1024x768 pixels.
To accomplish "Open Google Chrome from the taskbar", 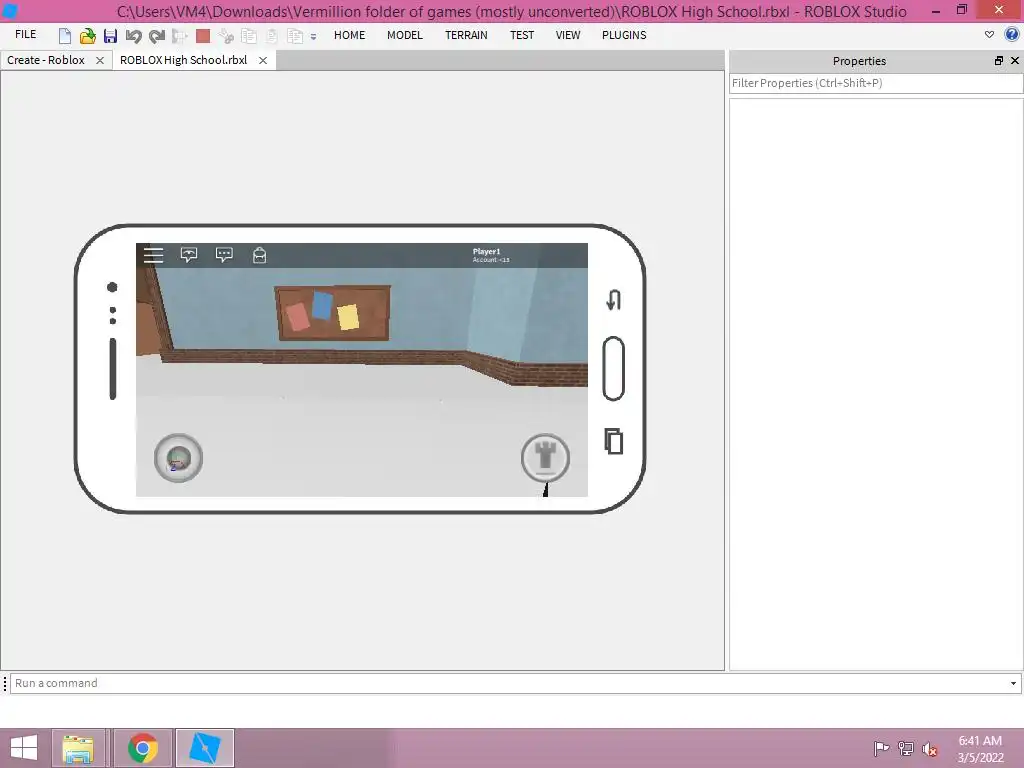I will coord(143,748).
